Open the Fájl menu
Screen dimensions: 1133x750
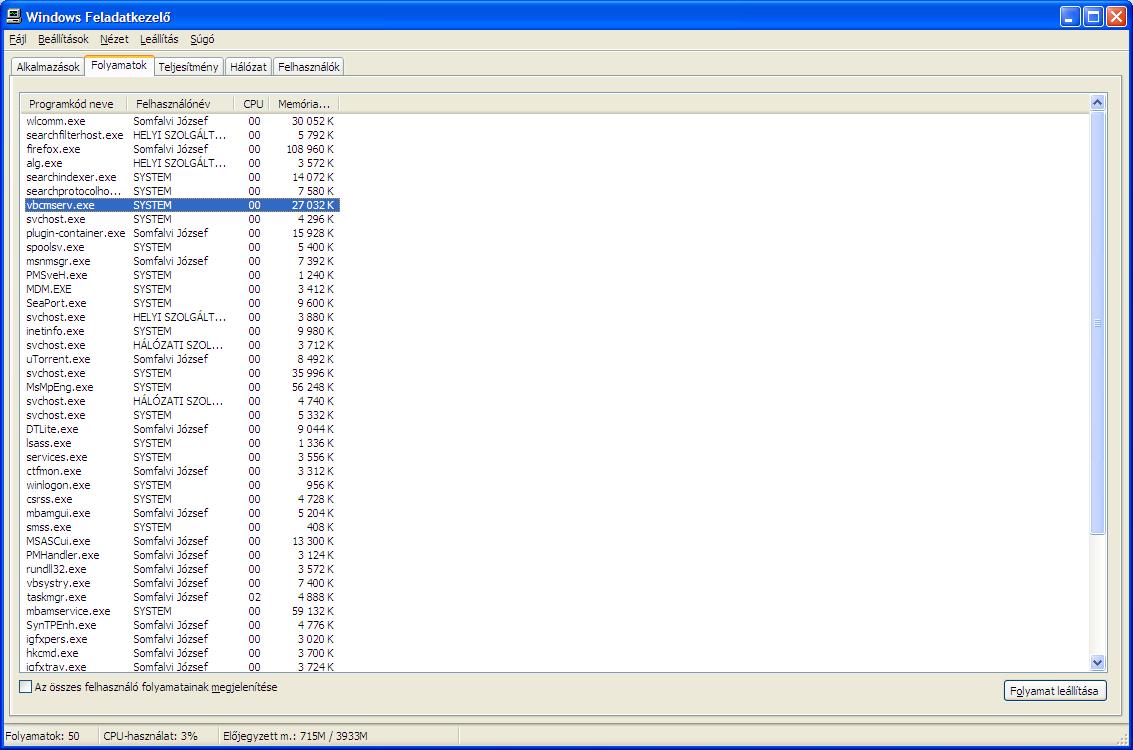coord(17,39)
